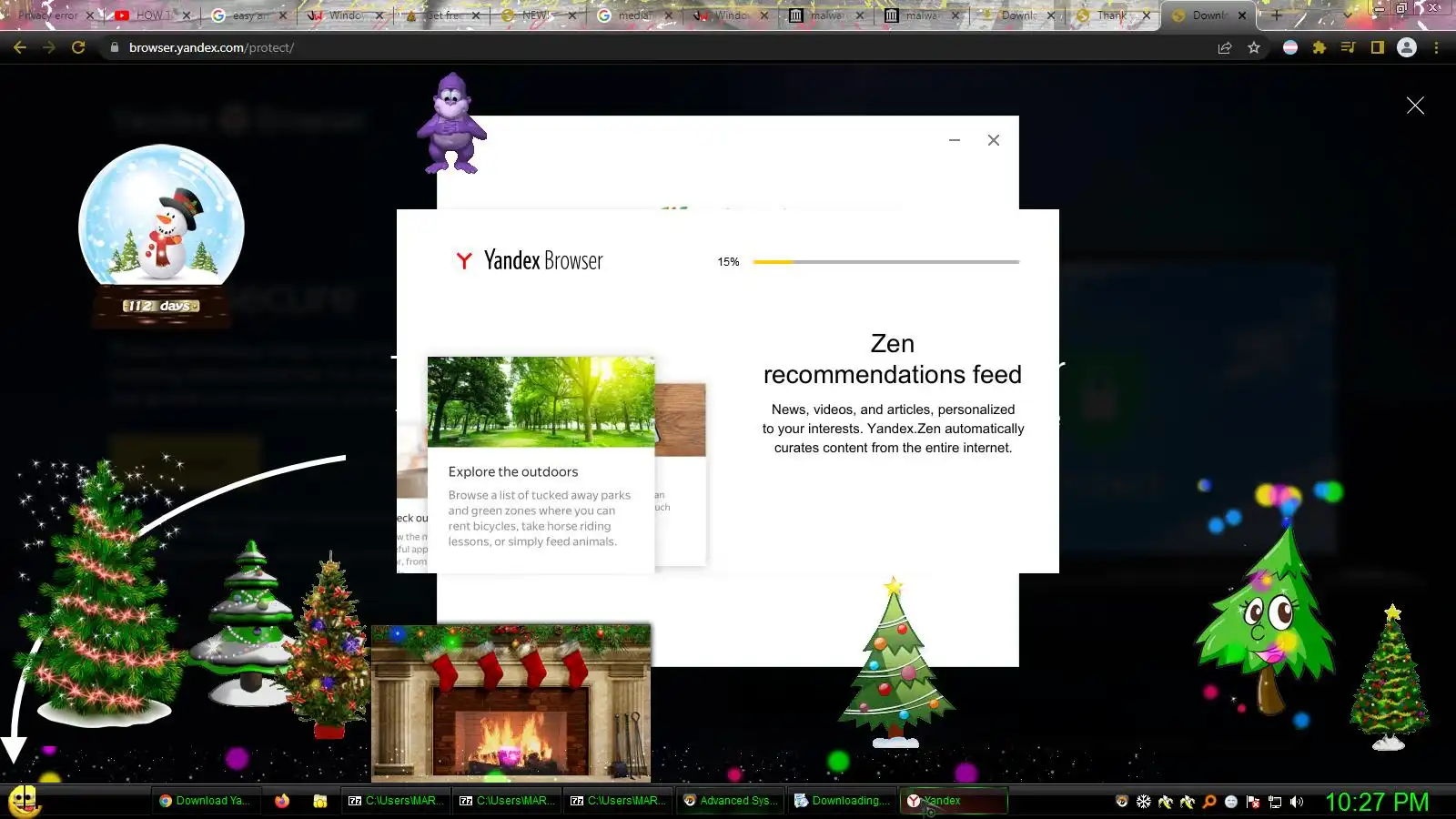
Task: Click the snowflake tray icon
Action: click(1144, 802)
